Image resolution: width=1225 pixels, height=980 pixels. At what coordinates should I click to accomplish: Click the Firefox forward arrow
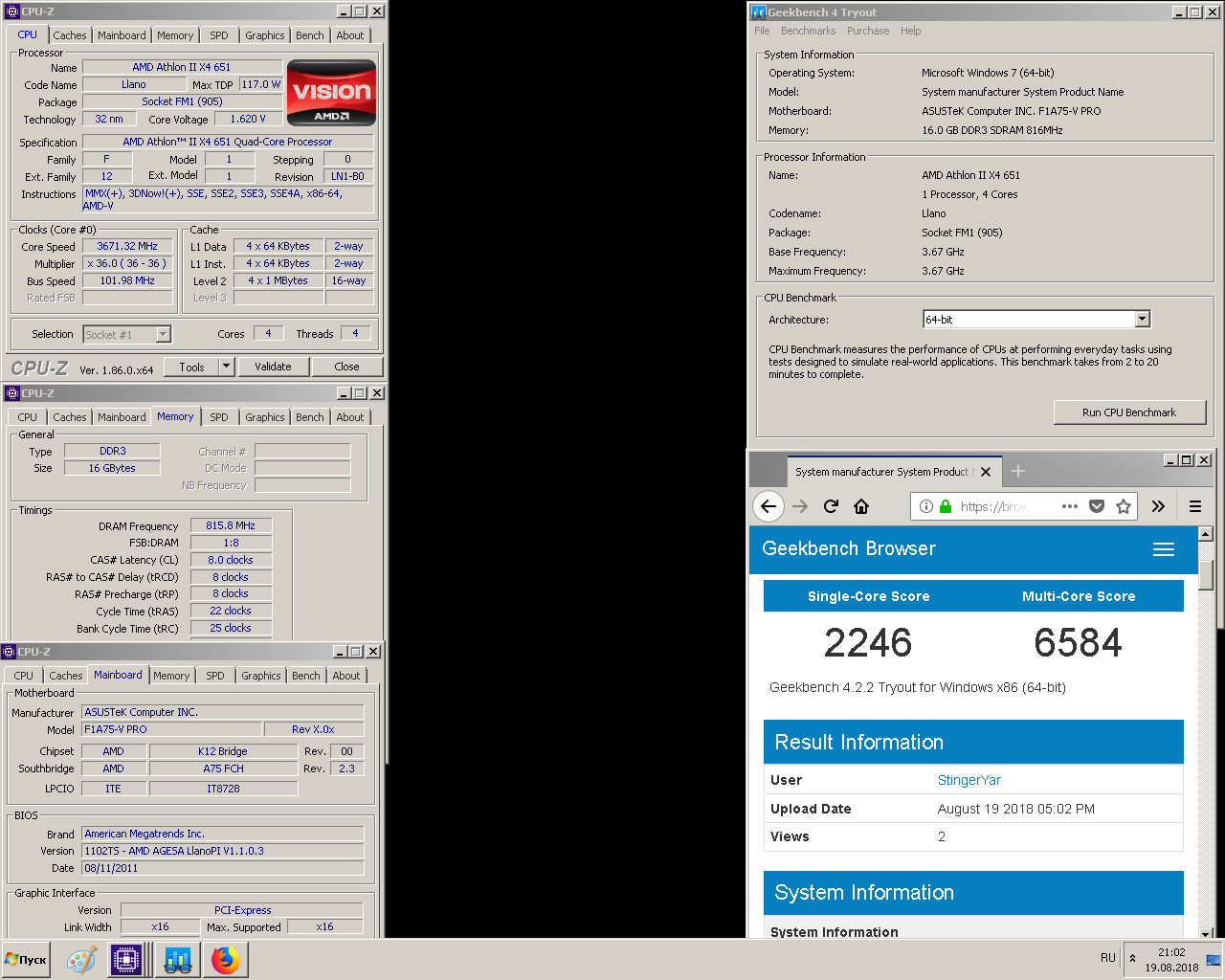801,506
